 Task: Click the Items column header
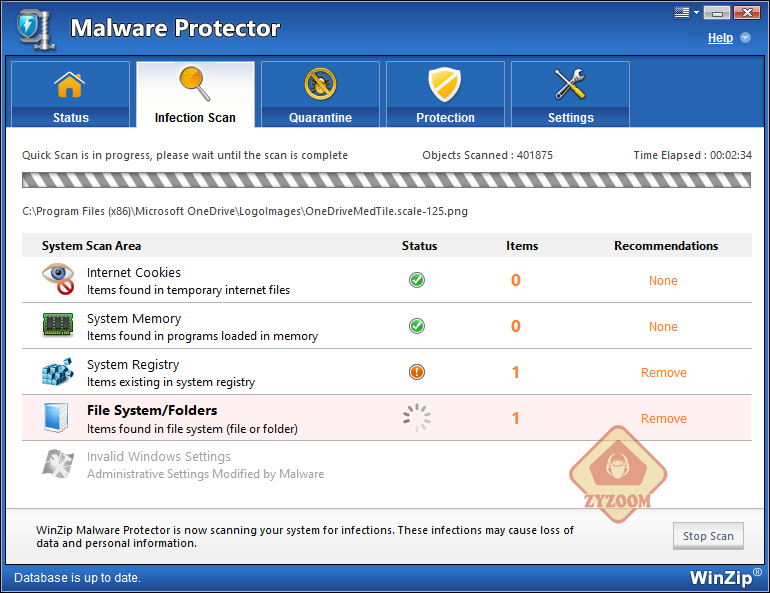click(522, 246)
